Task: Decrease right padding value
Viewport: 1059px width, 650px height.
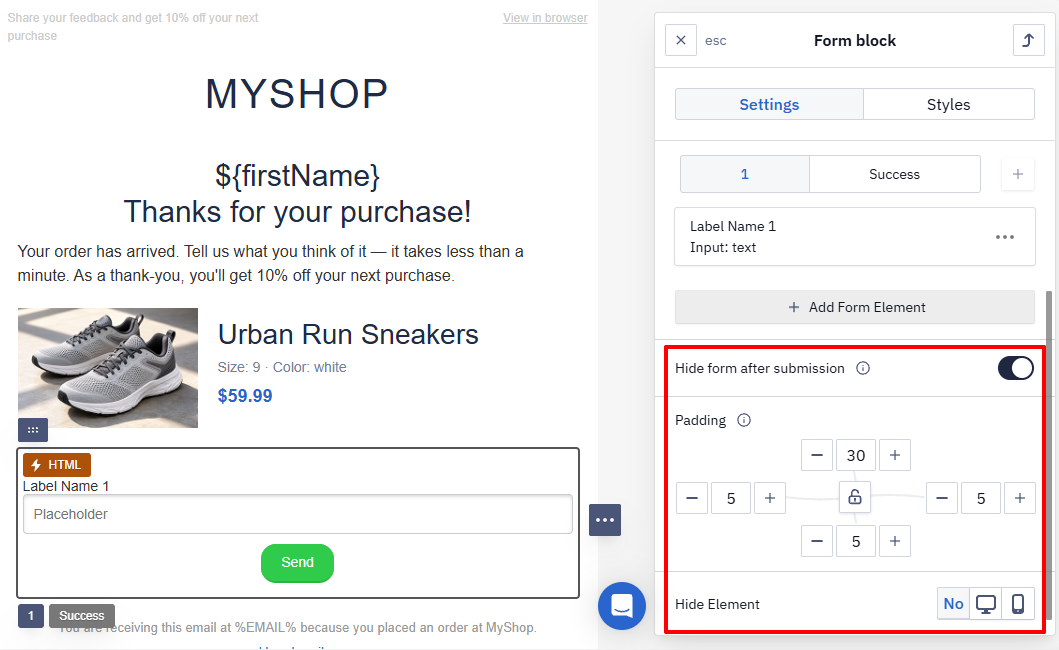Action: click(x=941, y=499)
